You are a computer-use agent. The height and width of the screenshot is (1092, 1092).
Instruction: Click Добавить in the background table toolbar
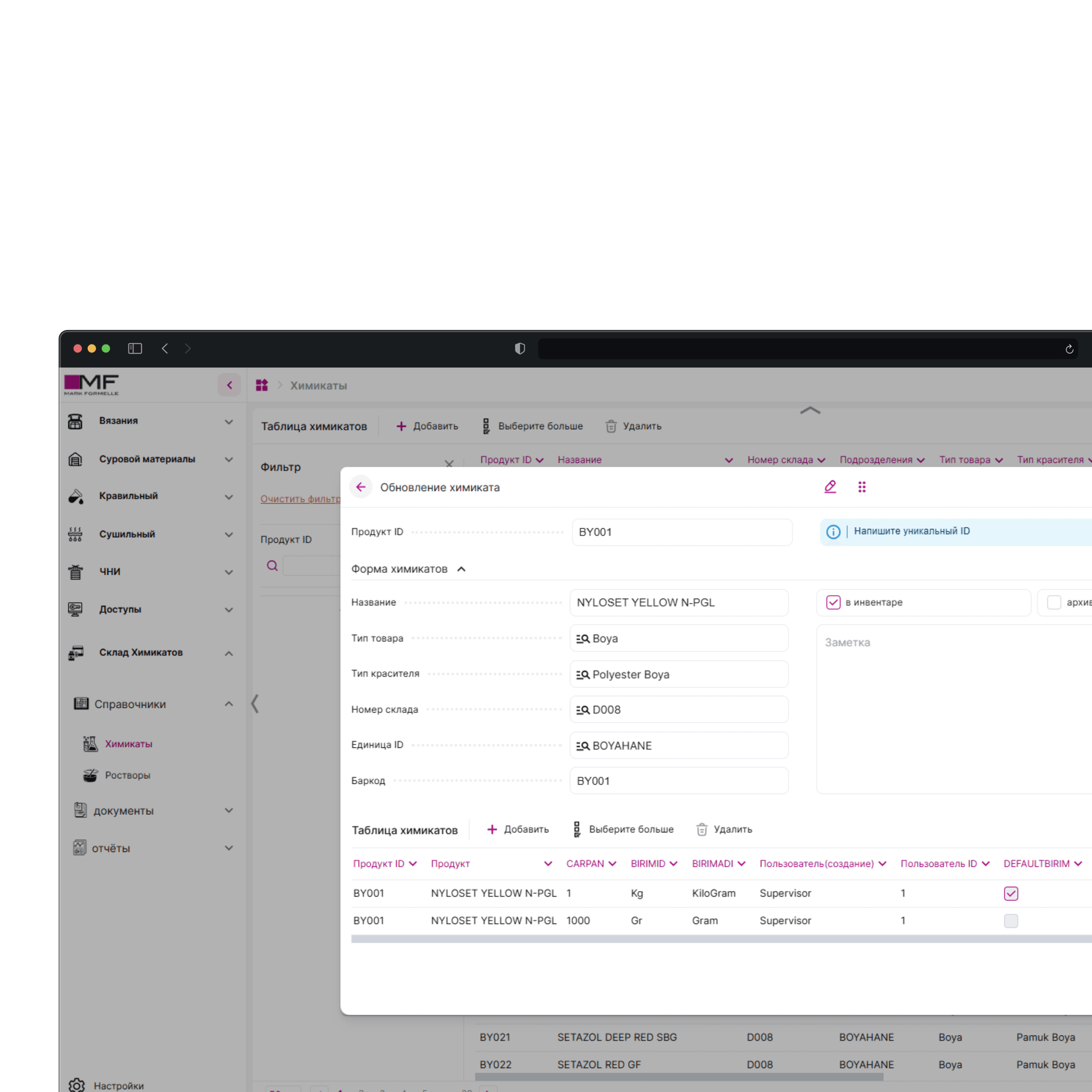point(427,426)
